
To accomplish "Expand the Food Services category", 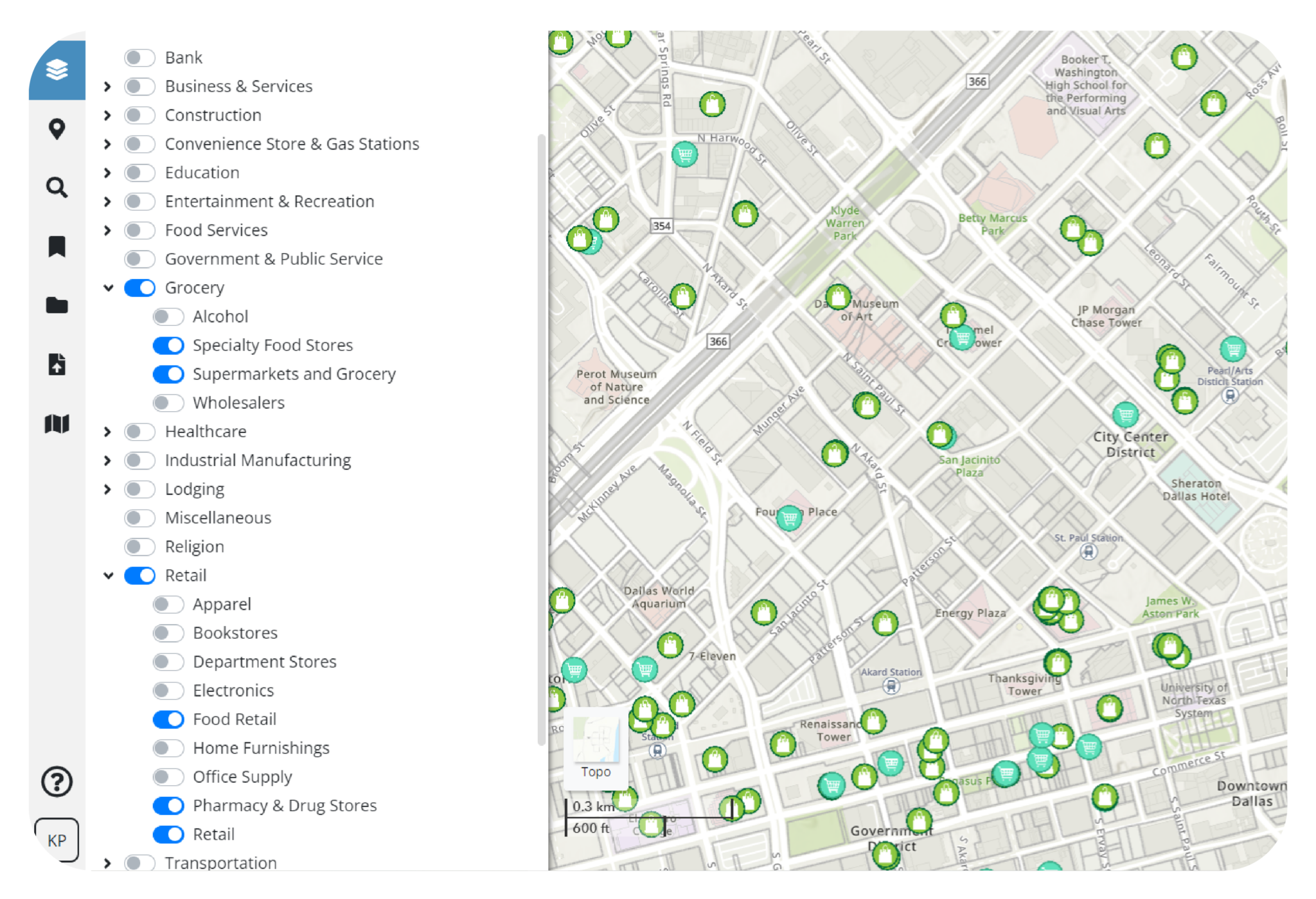I will [107, 230].
